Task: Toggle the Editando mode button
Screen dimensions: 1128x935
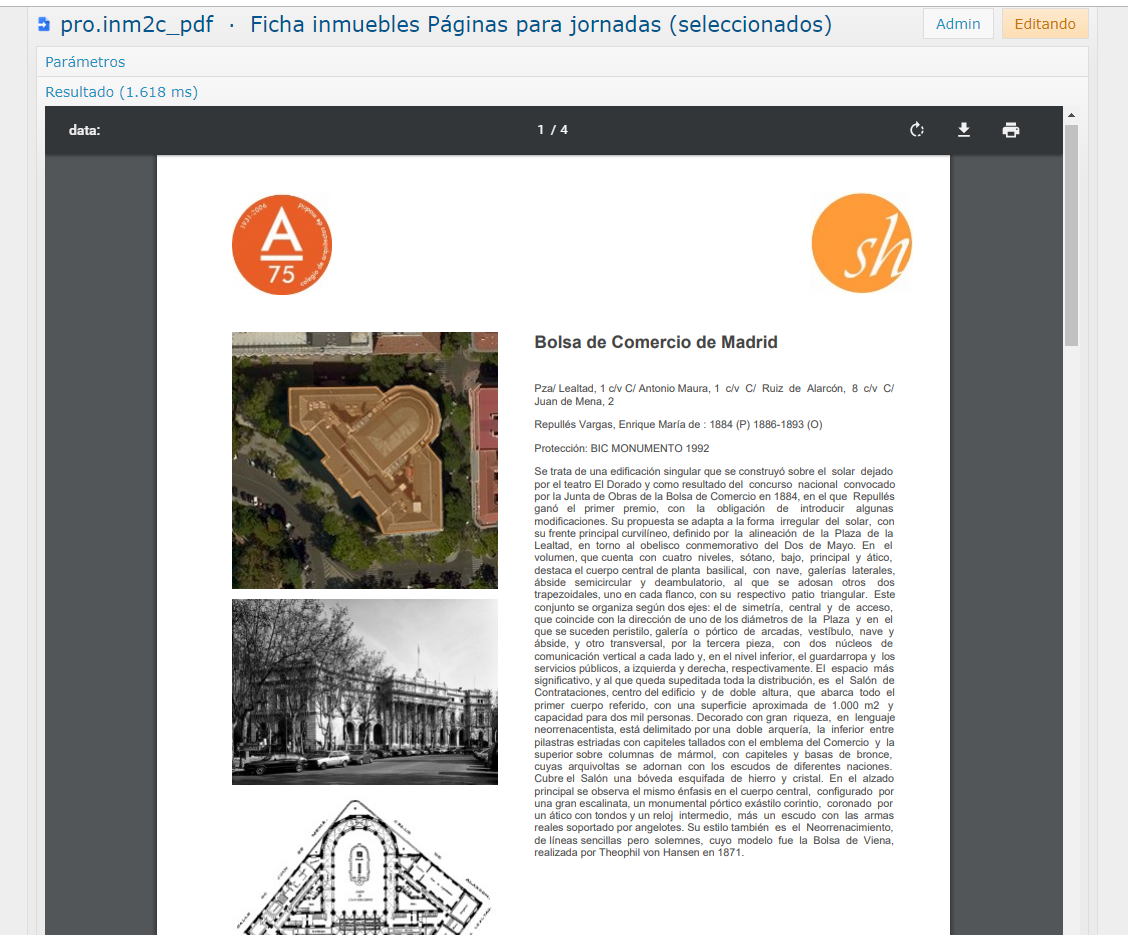Action: (1044, 24)
